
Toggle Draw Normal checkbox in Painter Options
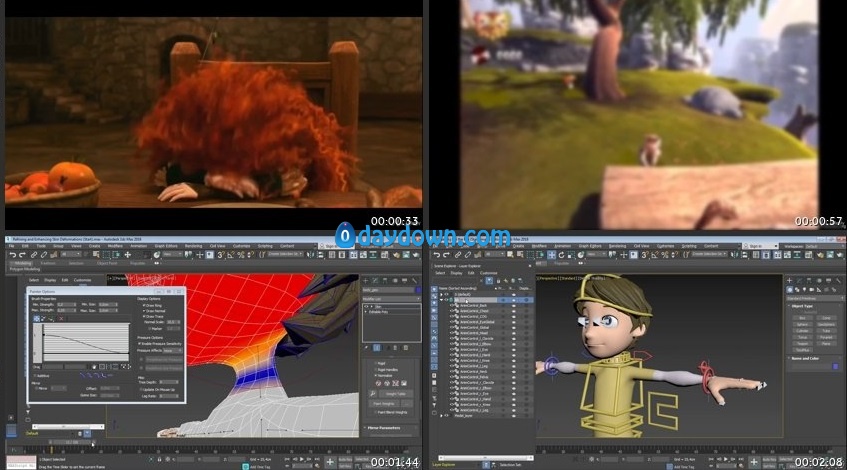tap(144, 311)
